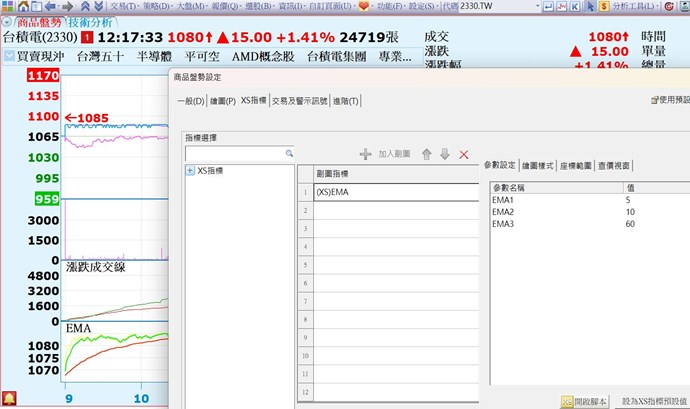690x409 pixels.
Task: Click the move down arrow icon
Action: pyautogui.click(x=445, y=154)
